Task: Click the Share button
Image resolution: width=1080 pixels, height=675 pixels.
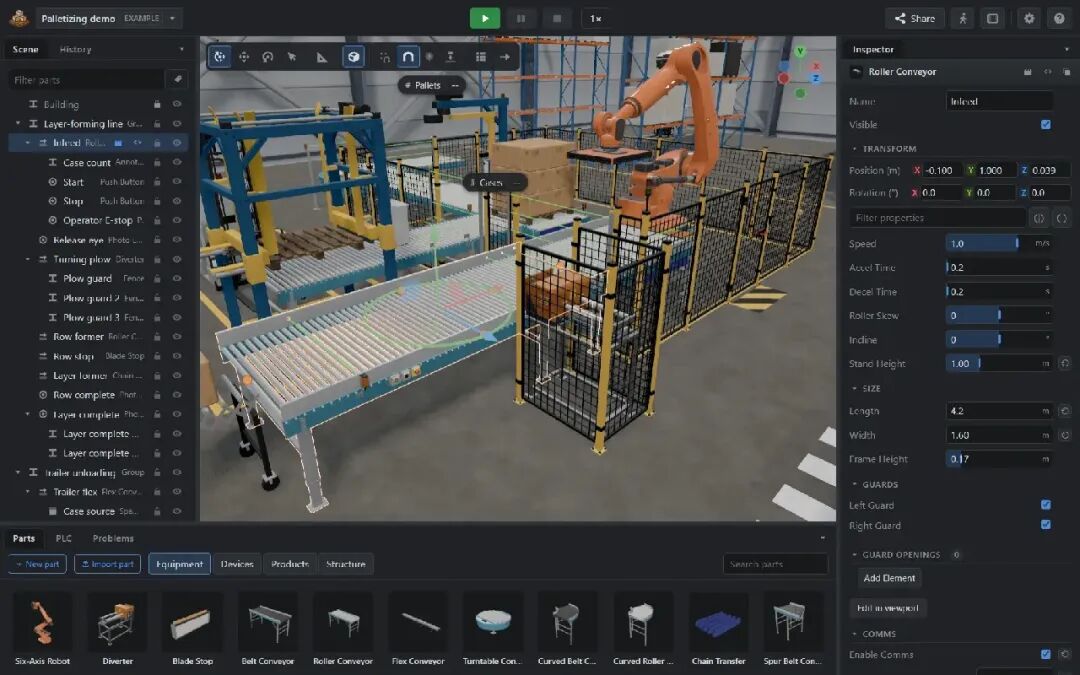Action: click(x=915, y=19)
